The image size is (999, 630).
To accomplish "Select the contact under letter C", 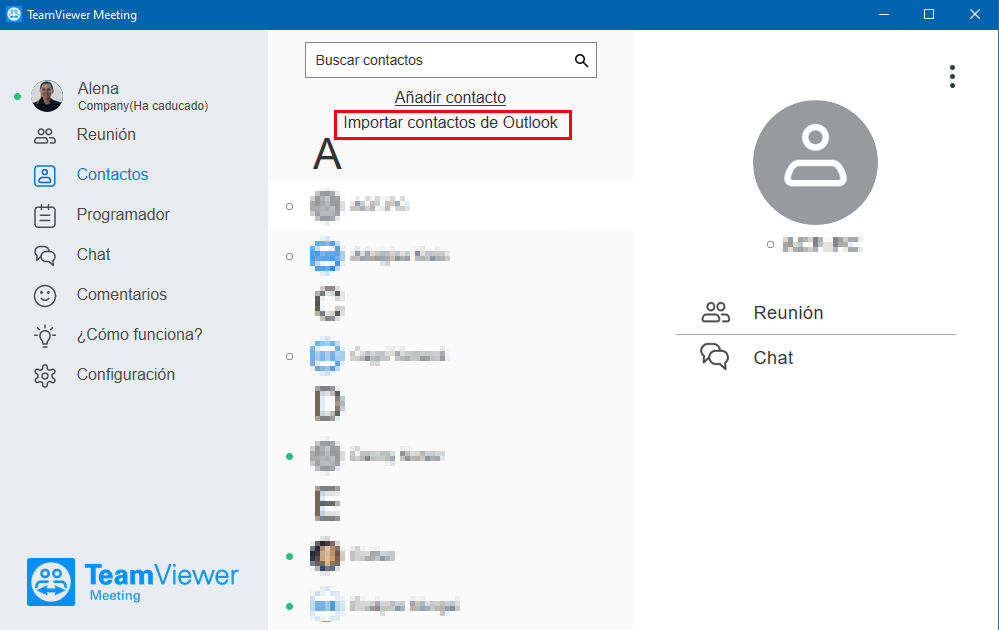I will coord(450,355).
